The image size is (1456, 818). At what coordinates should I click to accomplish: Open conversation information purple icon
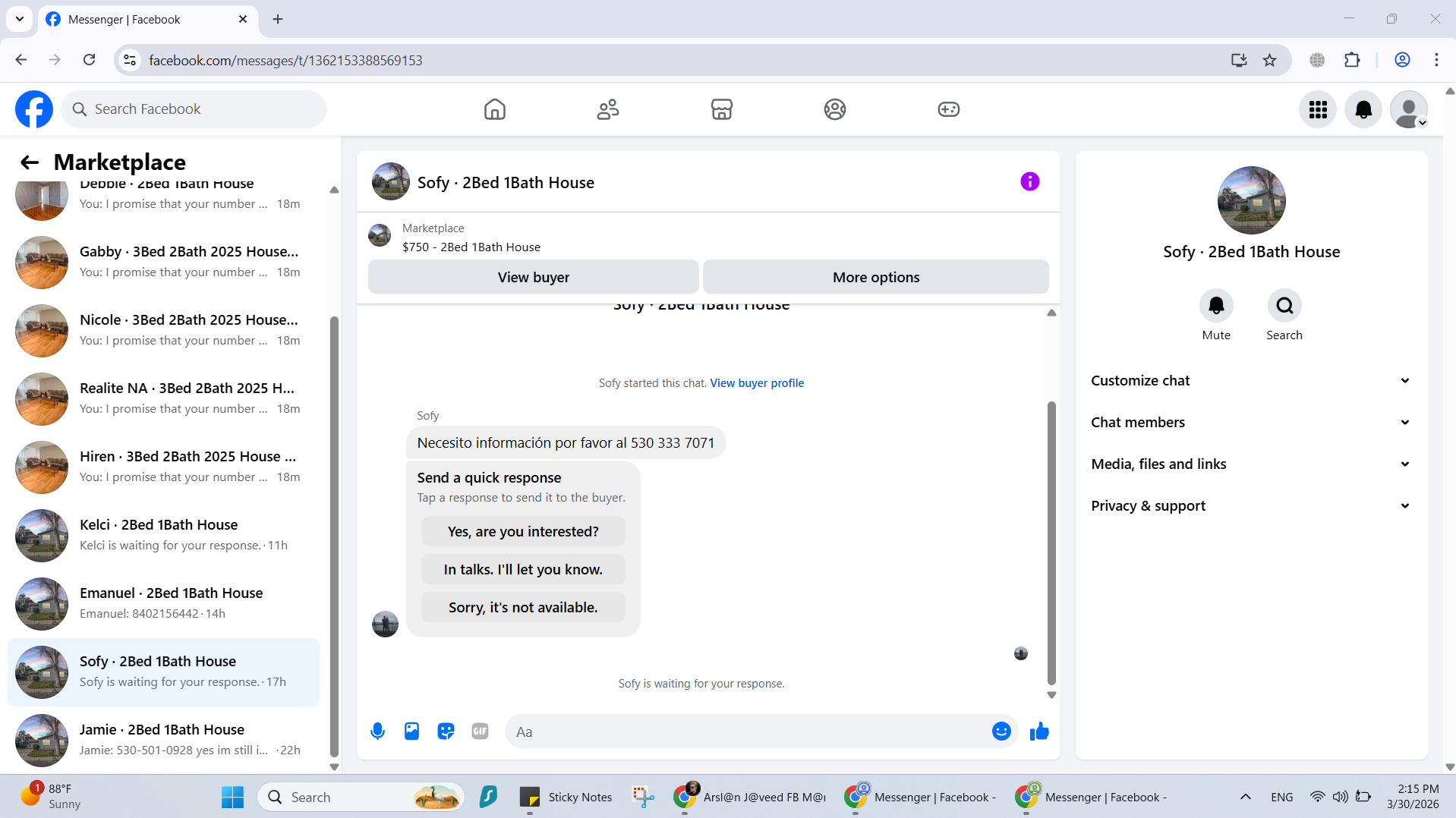click(x=1030, y=181)
